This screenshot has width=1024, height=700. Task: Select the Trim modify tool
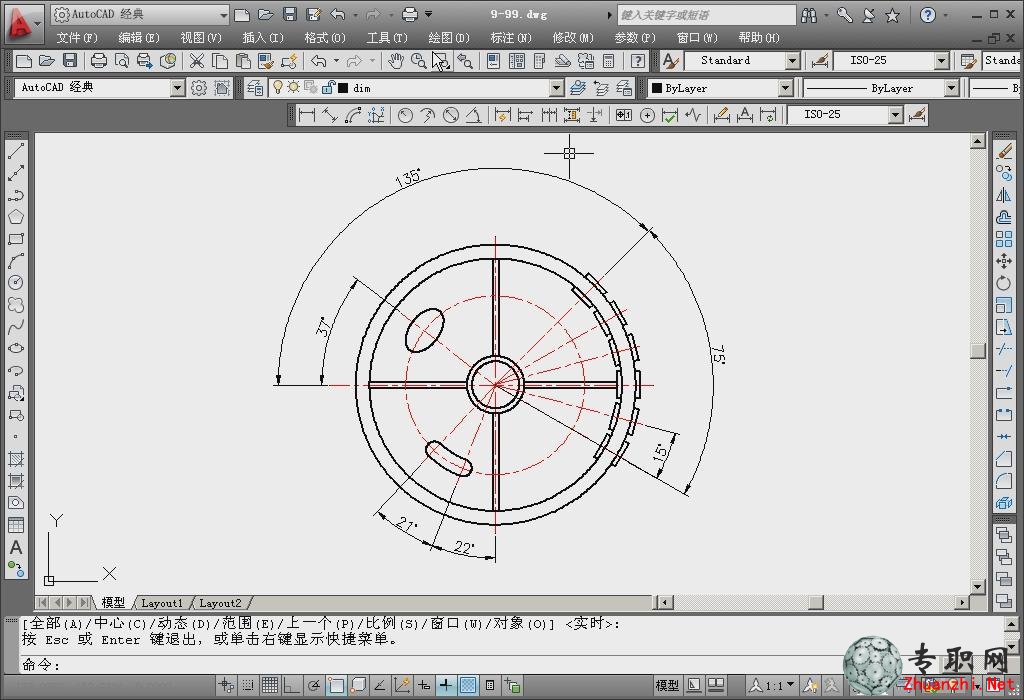coord(1004,349)
